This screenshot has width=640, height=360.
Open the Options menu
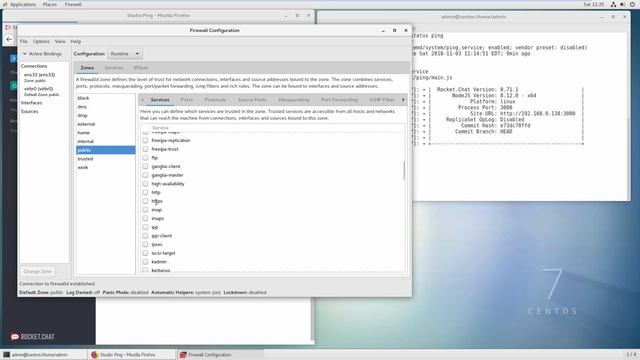point(41,41)
